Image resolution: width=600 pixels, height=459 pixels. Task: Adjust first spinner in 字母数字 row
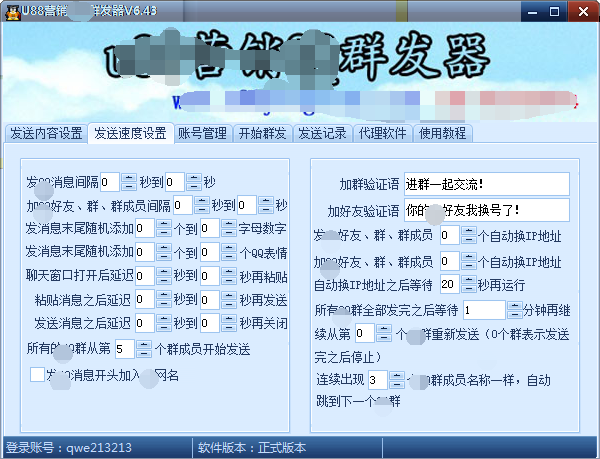coord(164,228)
